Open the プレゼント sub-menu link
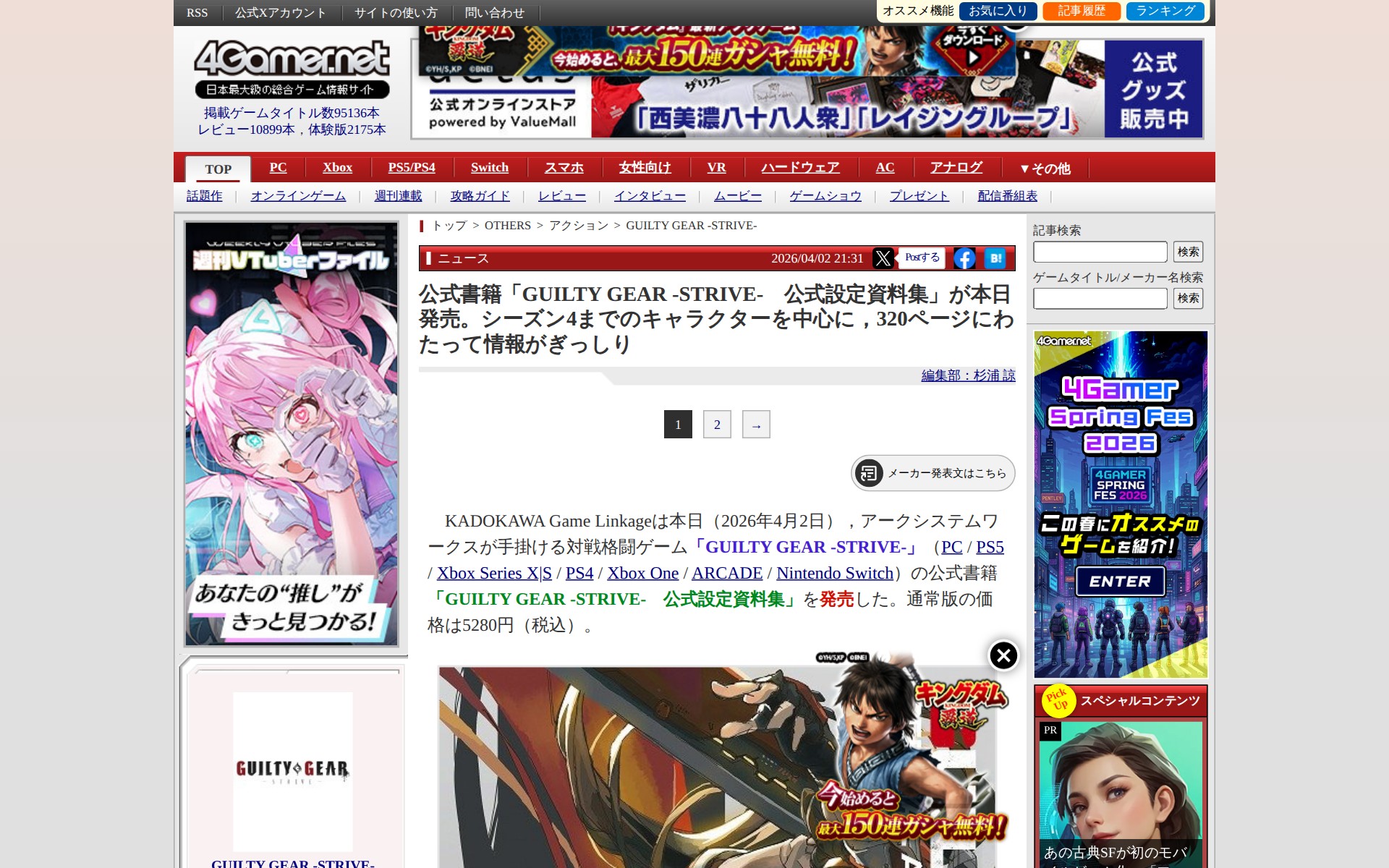This screenshot has width=1389, height=868. click(919, 196)
